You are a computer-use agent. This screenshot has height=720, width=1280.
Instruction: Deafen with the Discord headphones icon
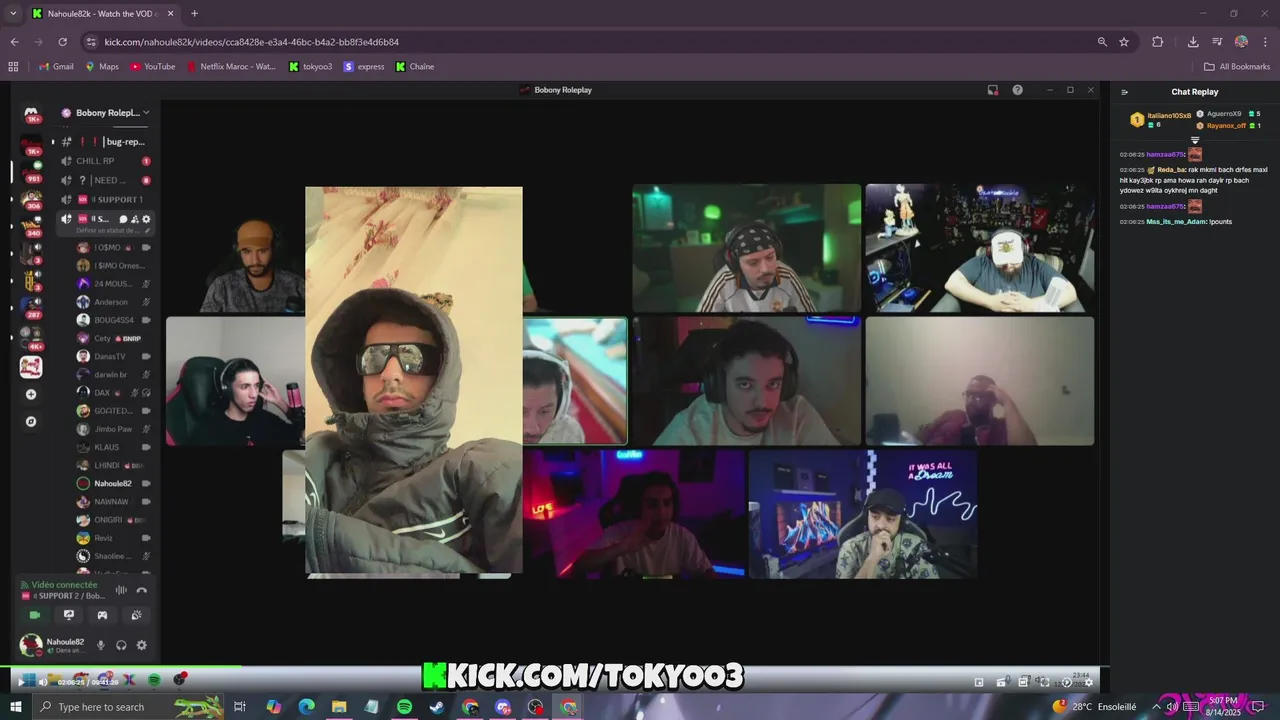121,645
